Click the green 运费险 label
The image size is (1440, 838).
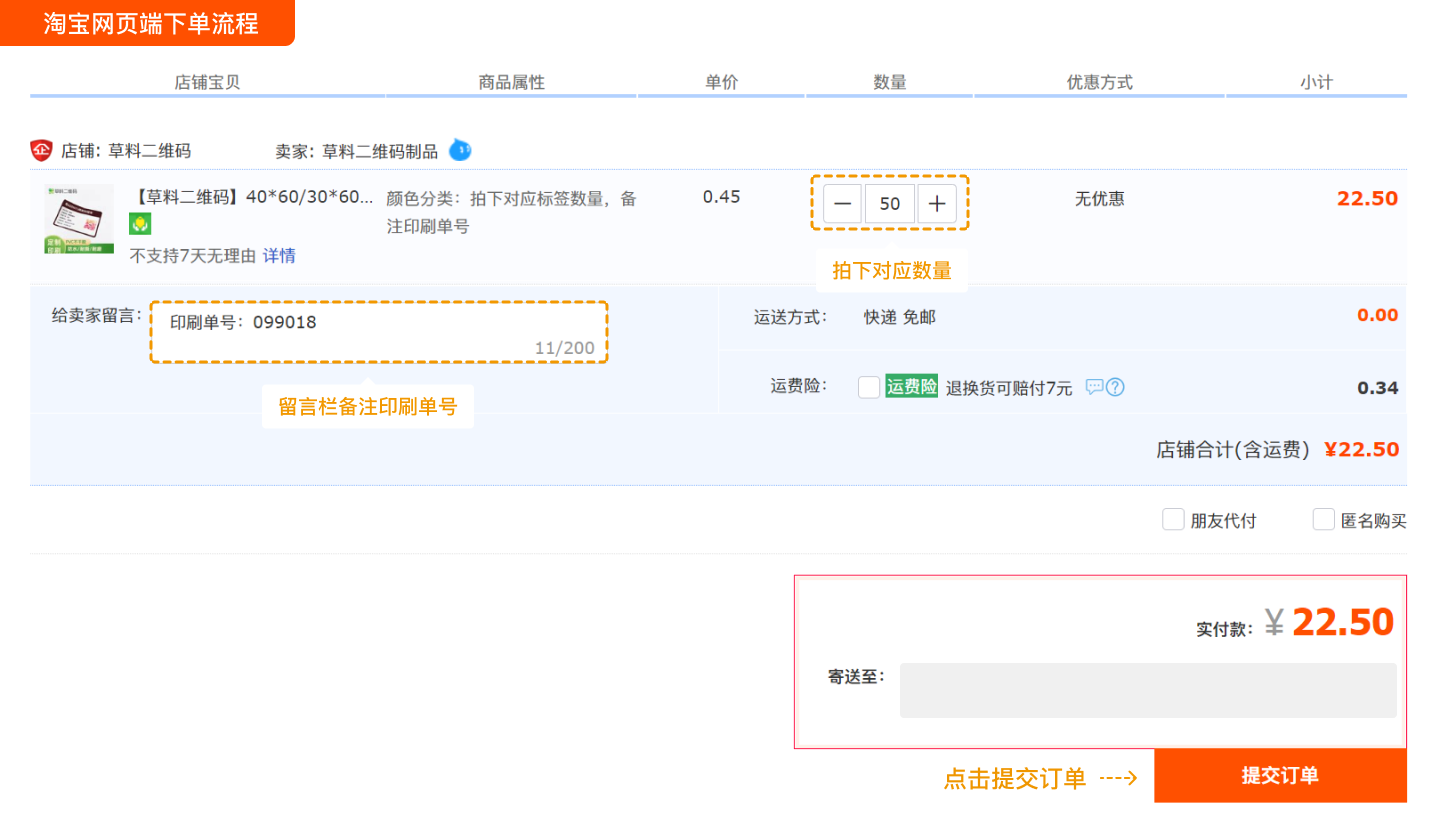click(911, 387)
